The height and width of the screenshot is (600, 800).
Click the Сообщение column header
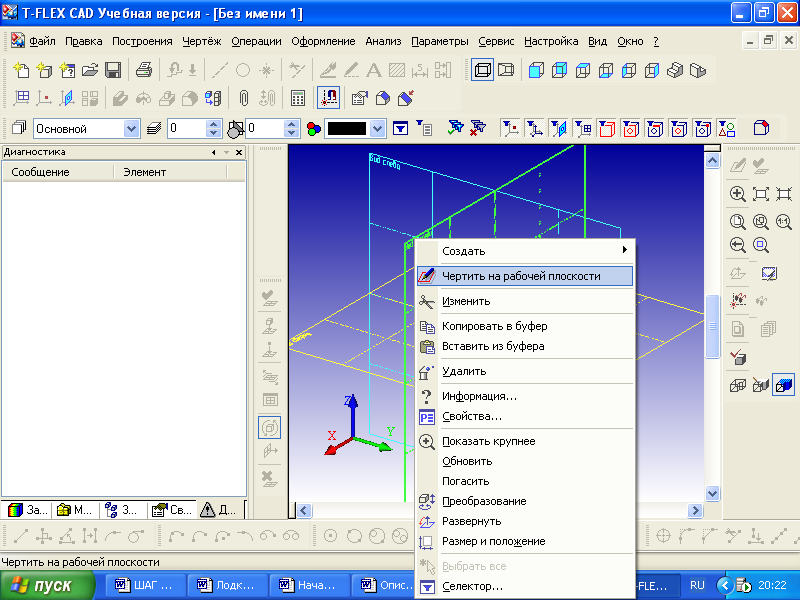[x=58, y=172]
